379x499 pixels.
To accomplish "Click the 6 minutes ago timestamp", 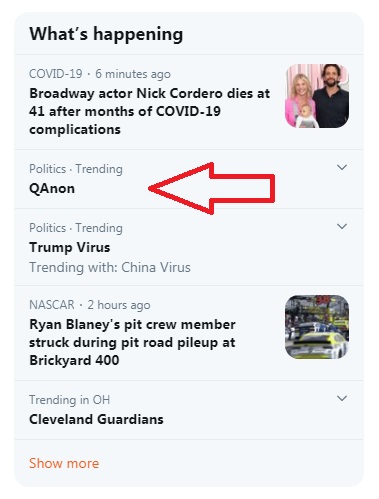I will point(133,74).
